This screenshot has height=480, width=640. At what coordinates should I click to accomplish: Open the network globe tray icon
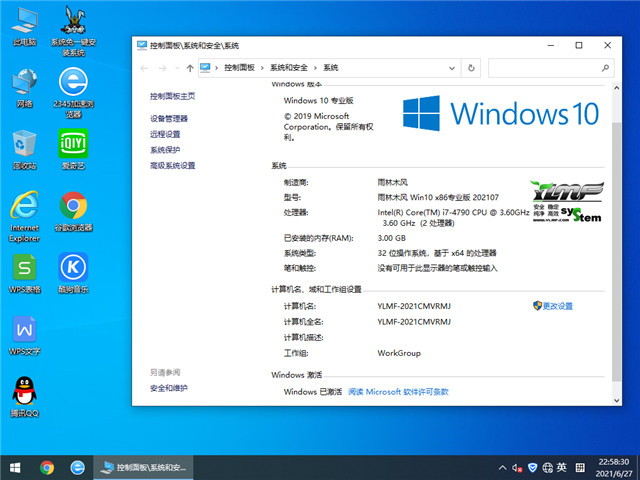[547, 468]
